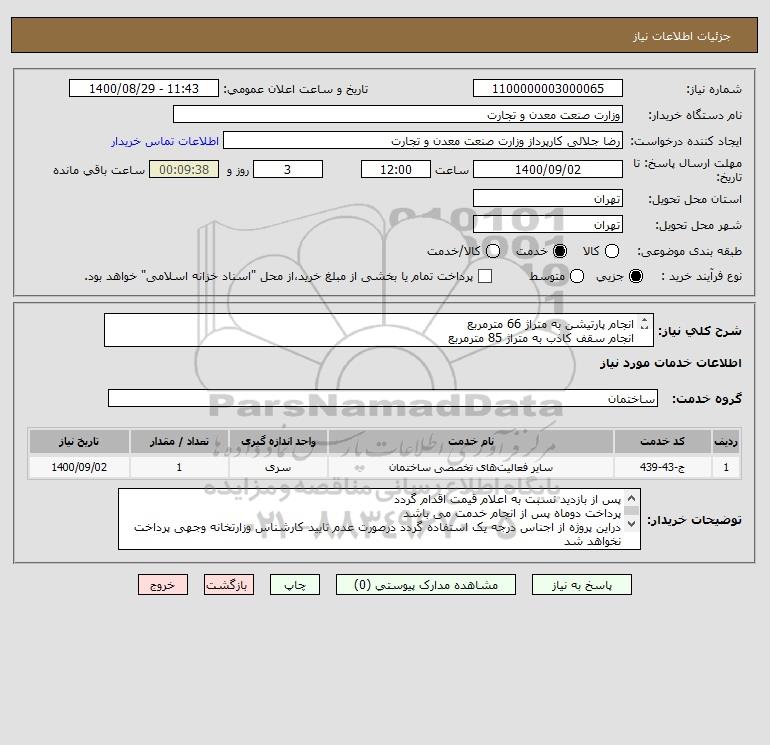Screen dimensions: 770x745
Task: Click the شماره نیاز number field
Action: coord(548,88)
